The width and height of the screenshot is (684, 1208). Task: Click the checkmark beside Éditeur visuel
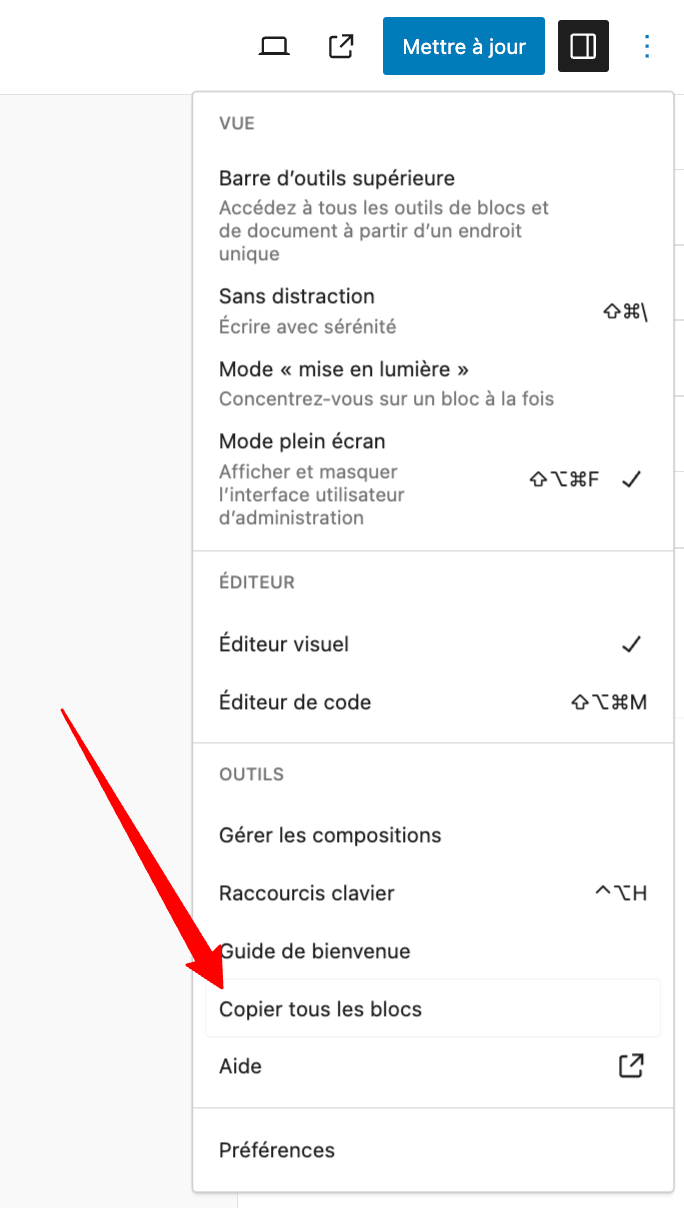pos(631,644)
